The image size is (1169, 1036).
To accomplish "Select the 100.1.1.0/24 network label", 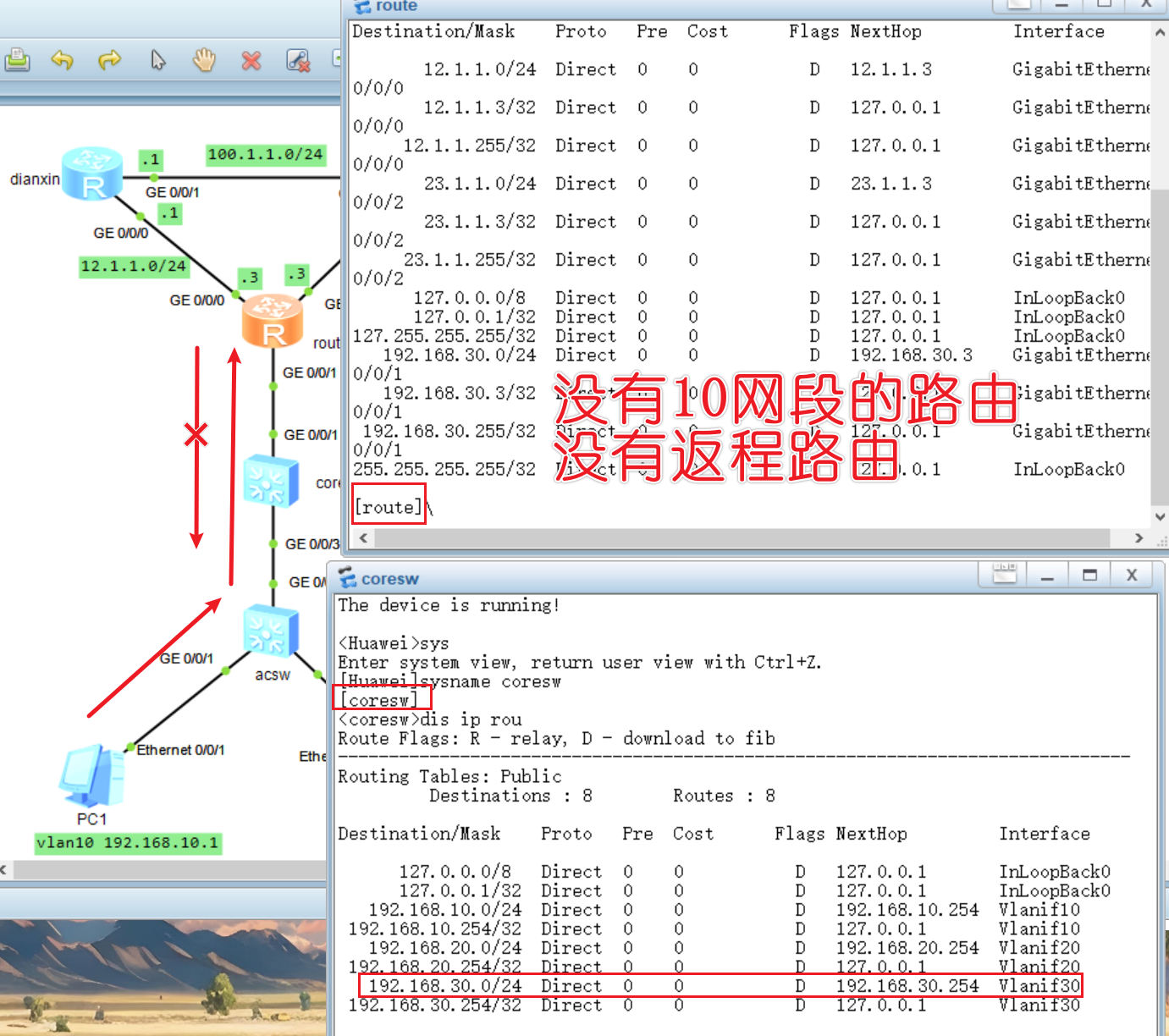I will click(265, 155).
